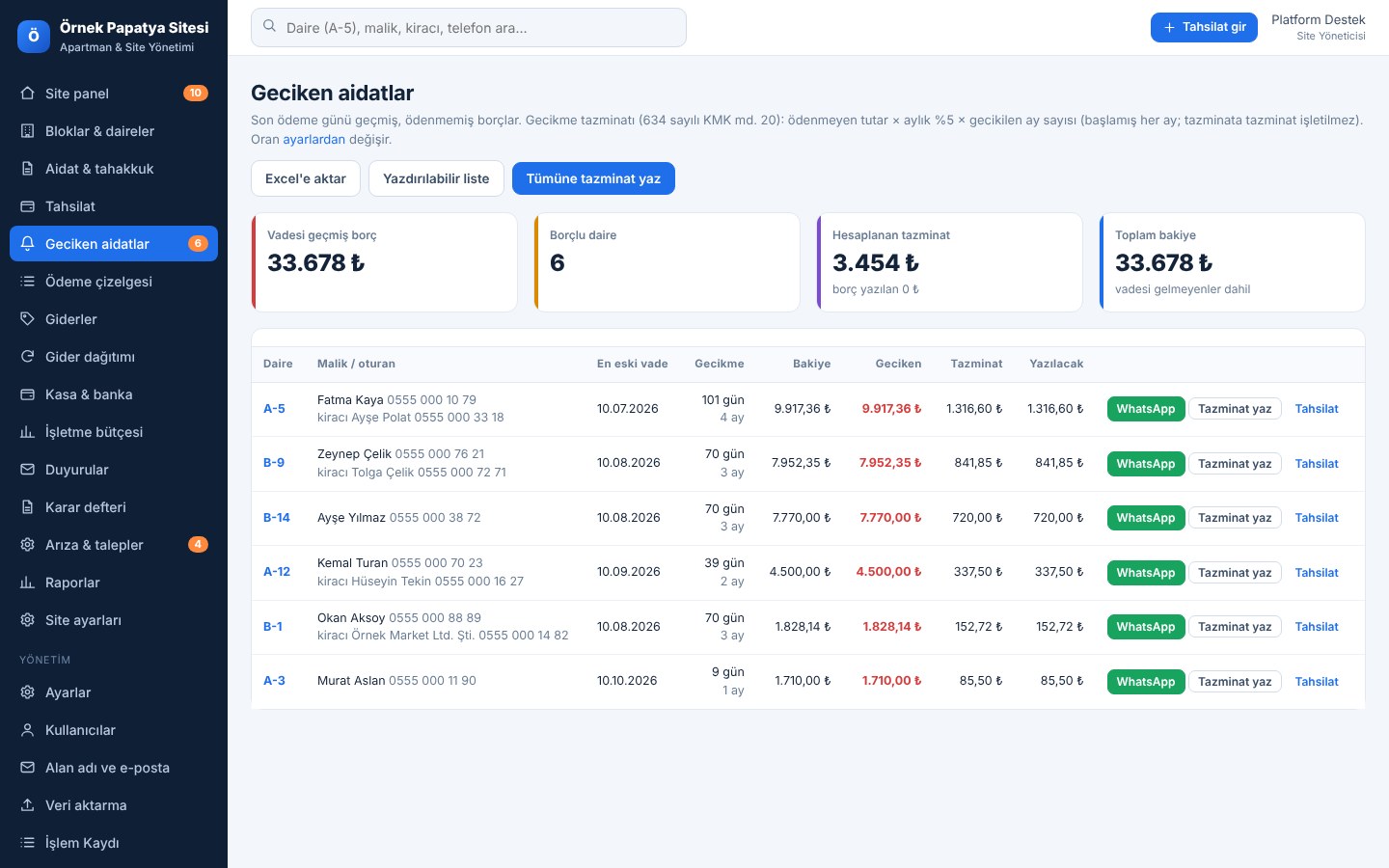Export the list with Excel'e aktar

[x=306, y=178]
